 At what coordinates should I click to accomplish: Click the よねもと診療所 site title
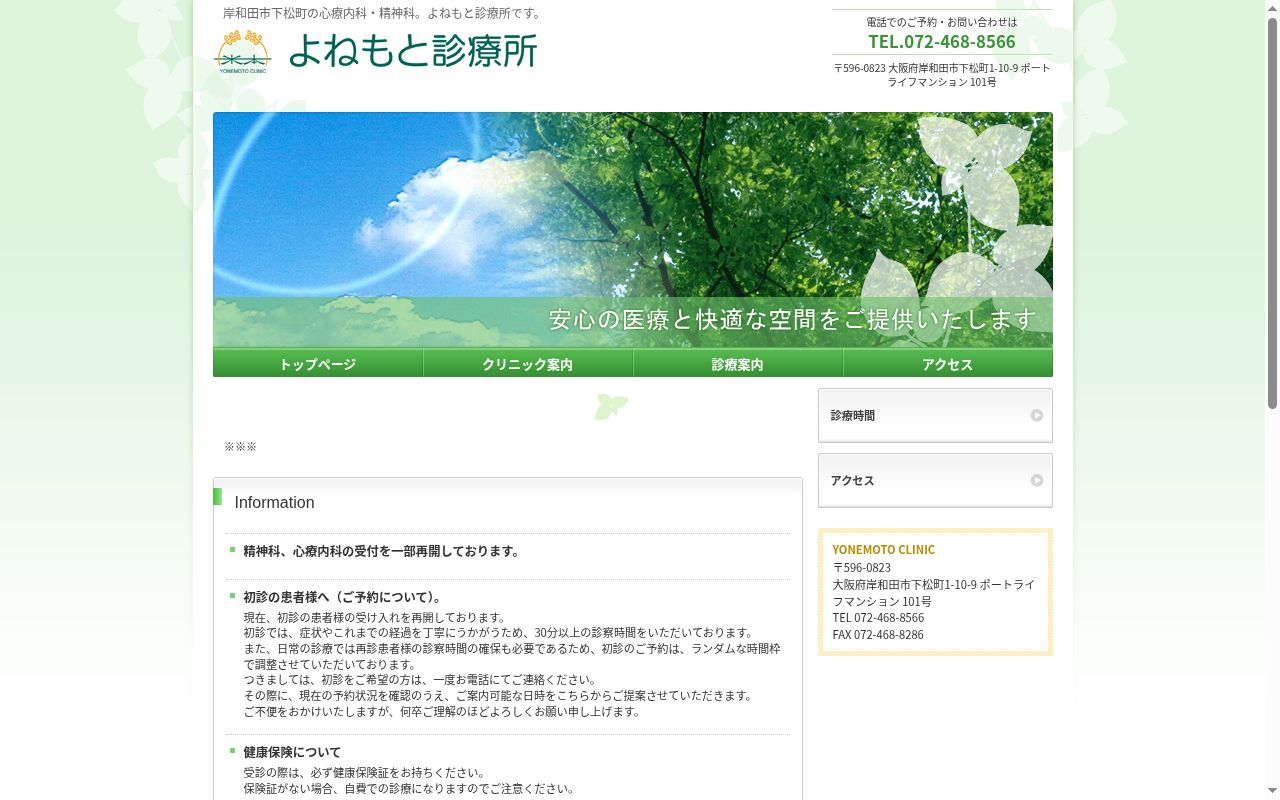pos(413,51)
